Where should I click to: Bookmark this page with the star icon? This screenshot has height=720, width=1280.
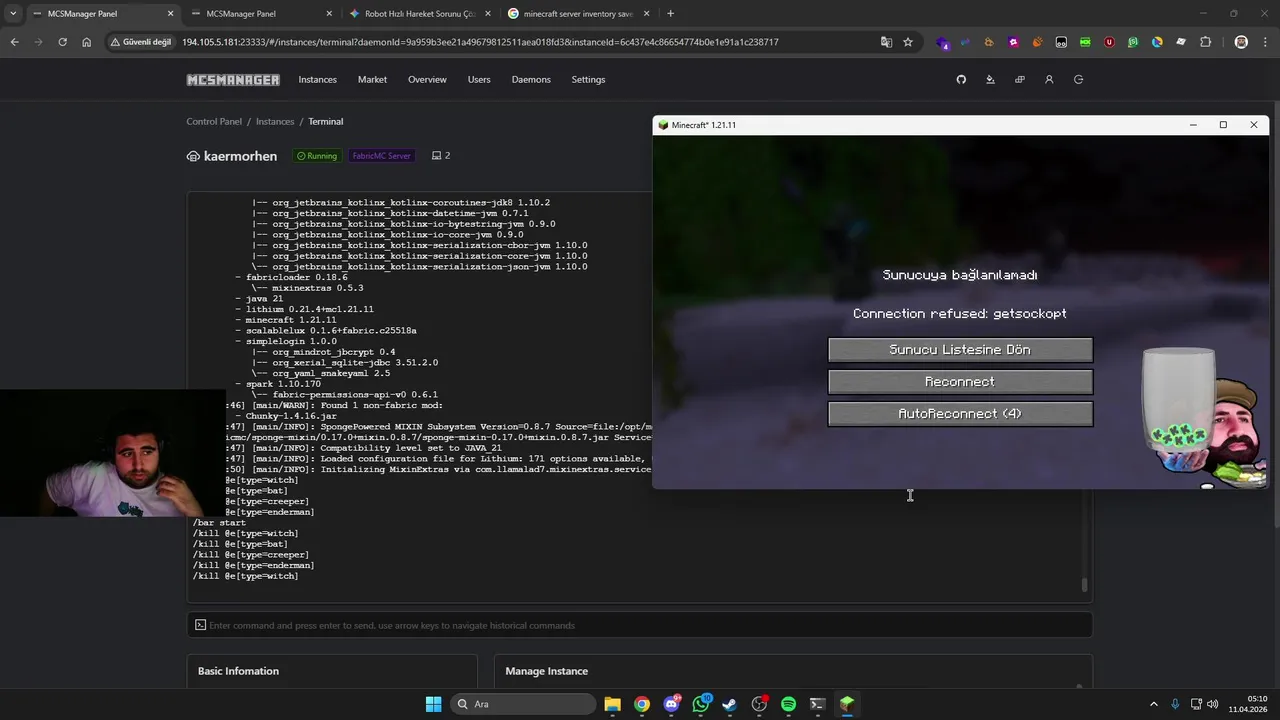[x=908, y=42]
